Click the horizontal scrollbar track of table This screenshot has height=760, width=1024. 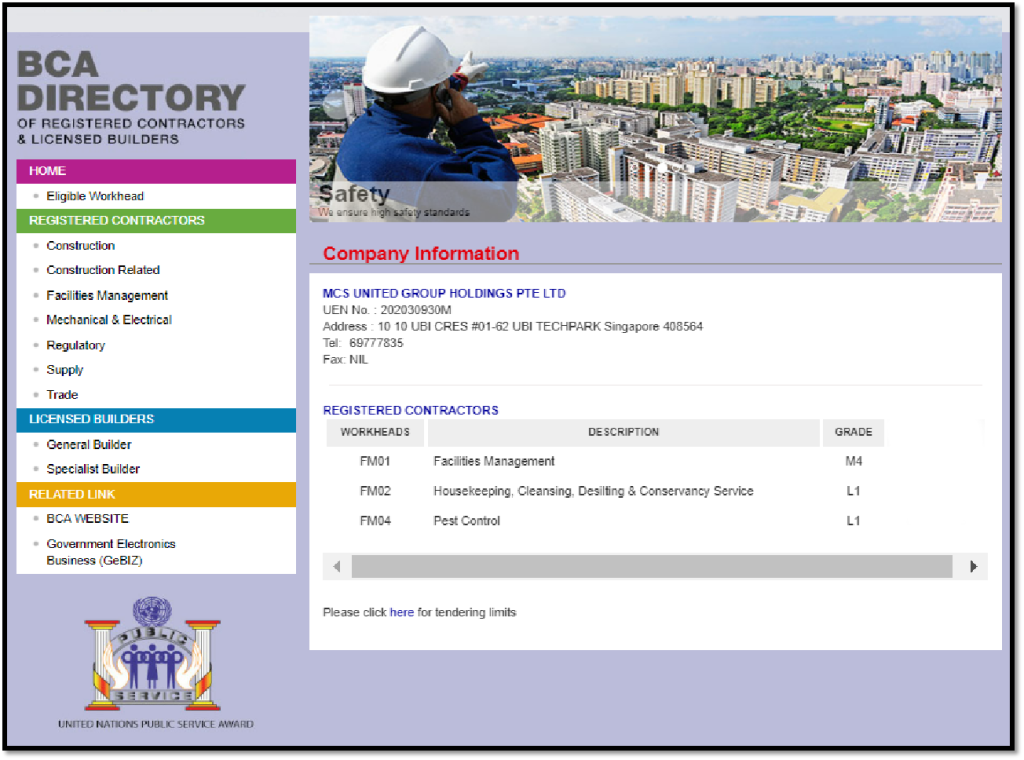click(650, 567)
